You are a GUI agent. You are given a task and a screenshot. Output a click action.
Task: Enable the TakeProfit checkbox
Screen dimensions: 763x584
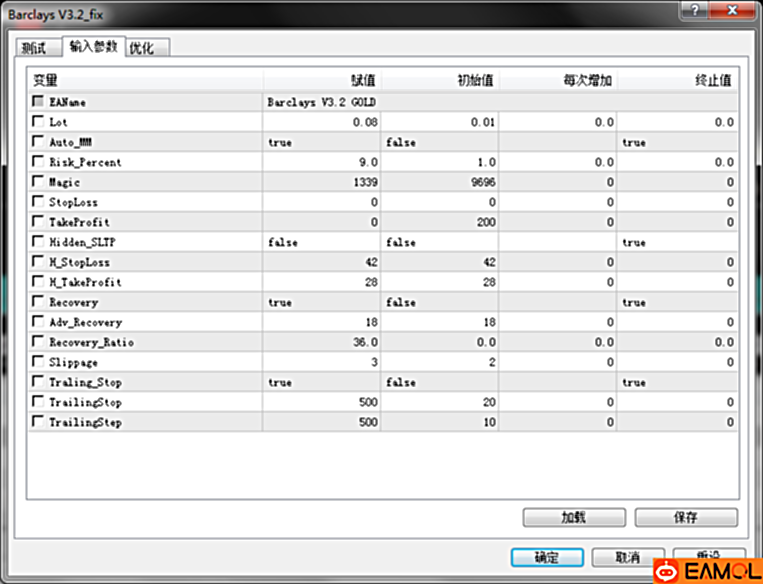(x=38, y=222)
